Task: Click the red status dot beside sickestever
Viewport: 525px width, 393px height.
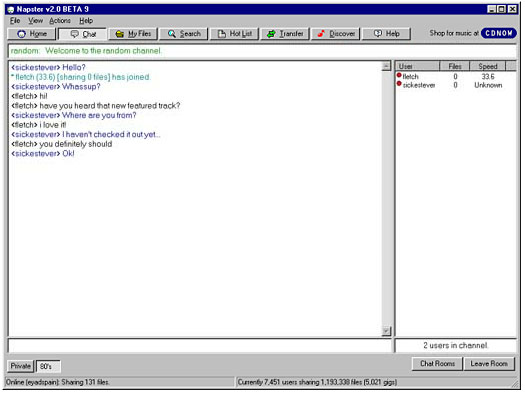Action: 399,84
